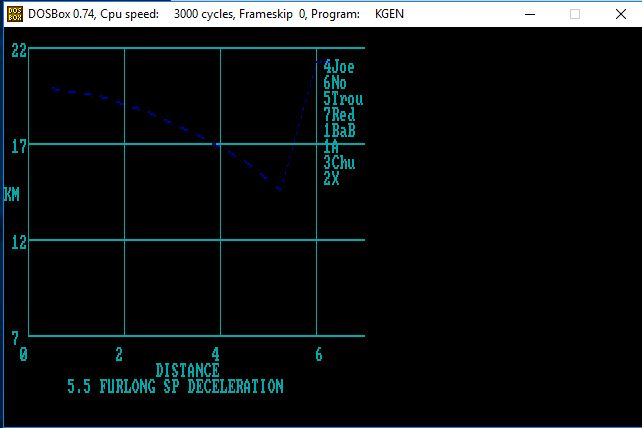Click the x-axis value 0
Image resolution: width=642 pixels, height=428 pixels.
[23, 354]
